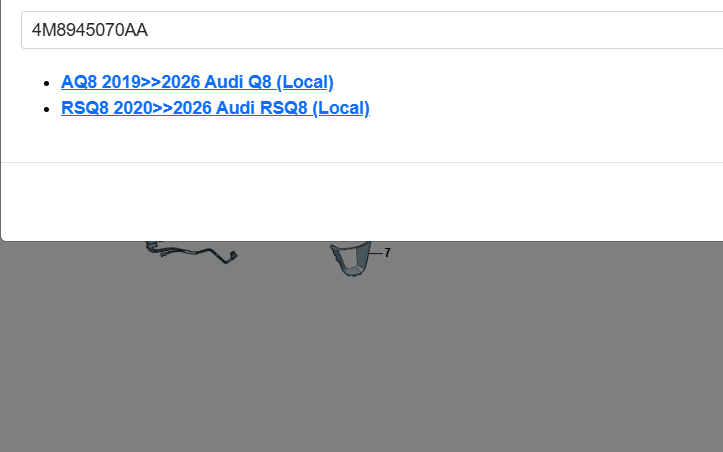Open the AQ8 2019>>2026 Audi Q8 link
Viewport: 723px width, 452px height.
[197, 82]
